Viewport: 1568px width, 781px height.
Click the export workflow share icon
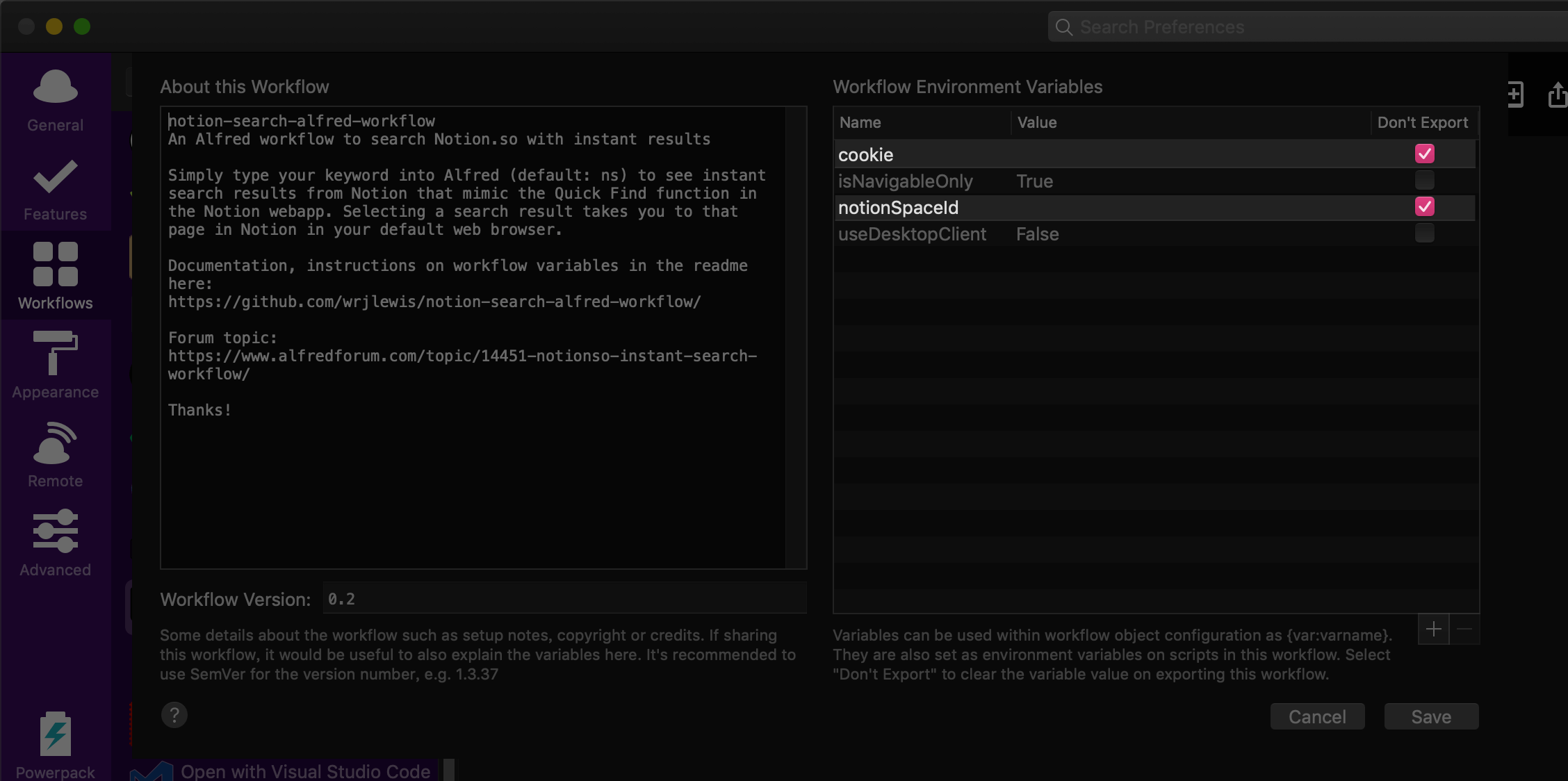[x=1558, y=94]
